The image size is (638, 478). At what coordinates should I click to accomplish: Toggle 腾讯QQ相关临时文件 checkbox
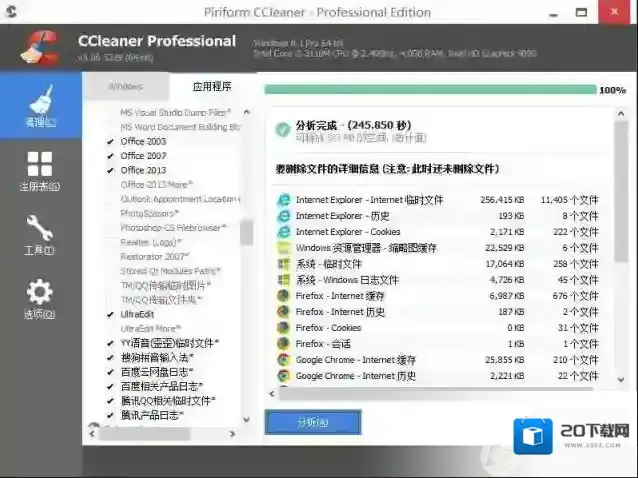click(110, 401)
